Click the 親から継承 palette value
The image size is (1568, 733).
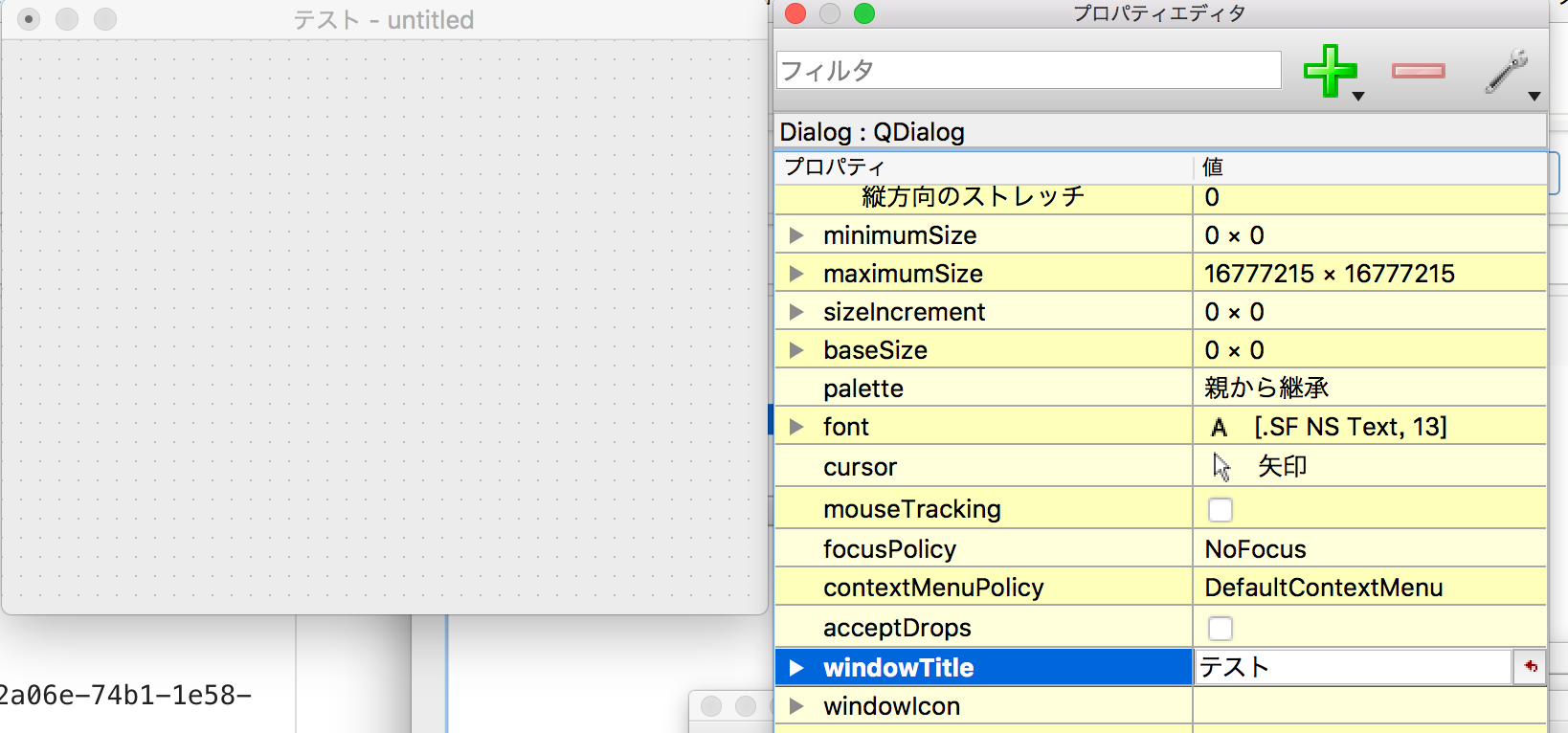1266,388
